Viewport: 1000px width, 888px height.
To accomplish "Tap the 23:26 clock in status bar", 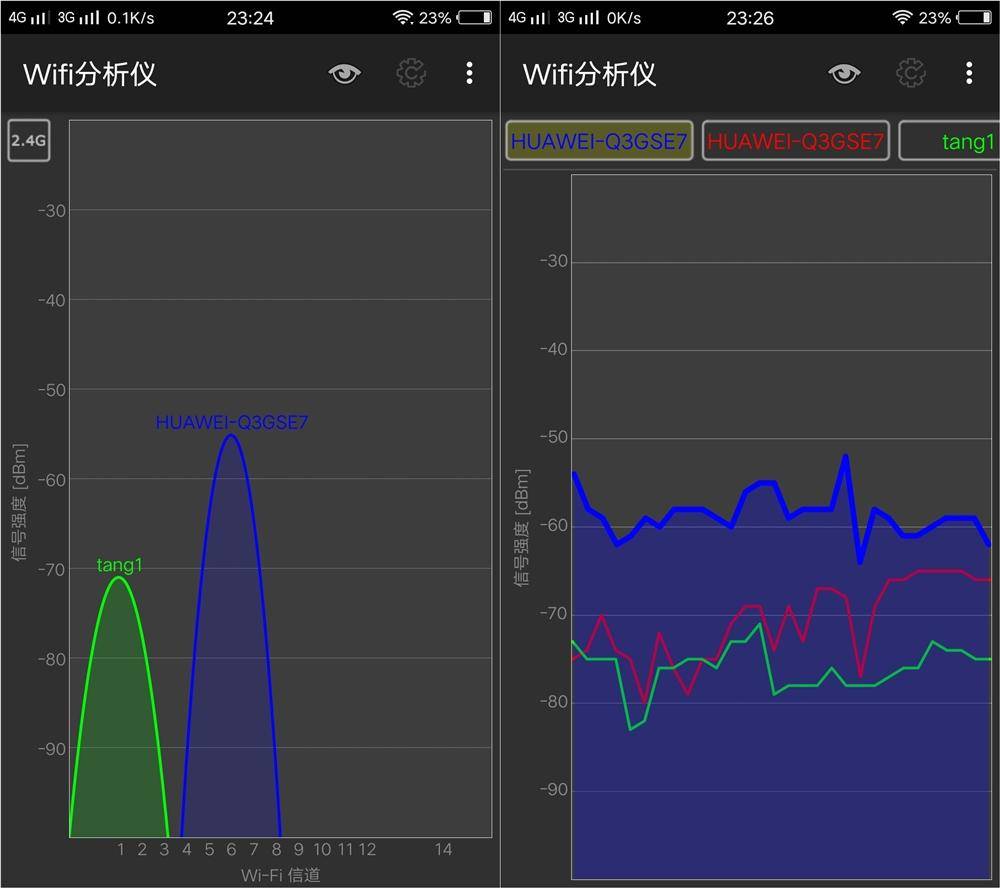I will [x=750, y=18].
